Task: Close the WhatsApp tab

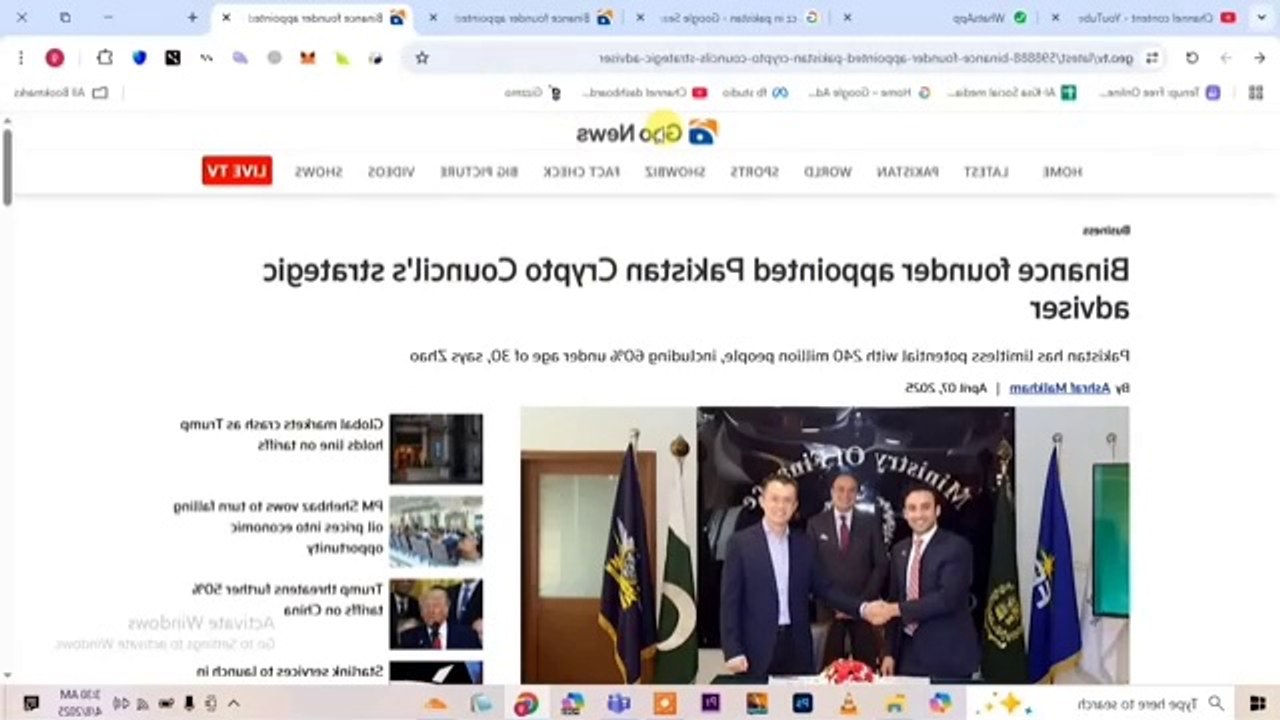Action: point(847,17)
